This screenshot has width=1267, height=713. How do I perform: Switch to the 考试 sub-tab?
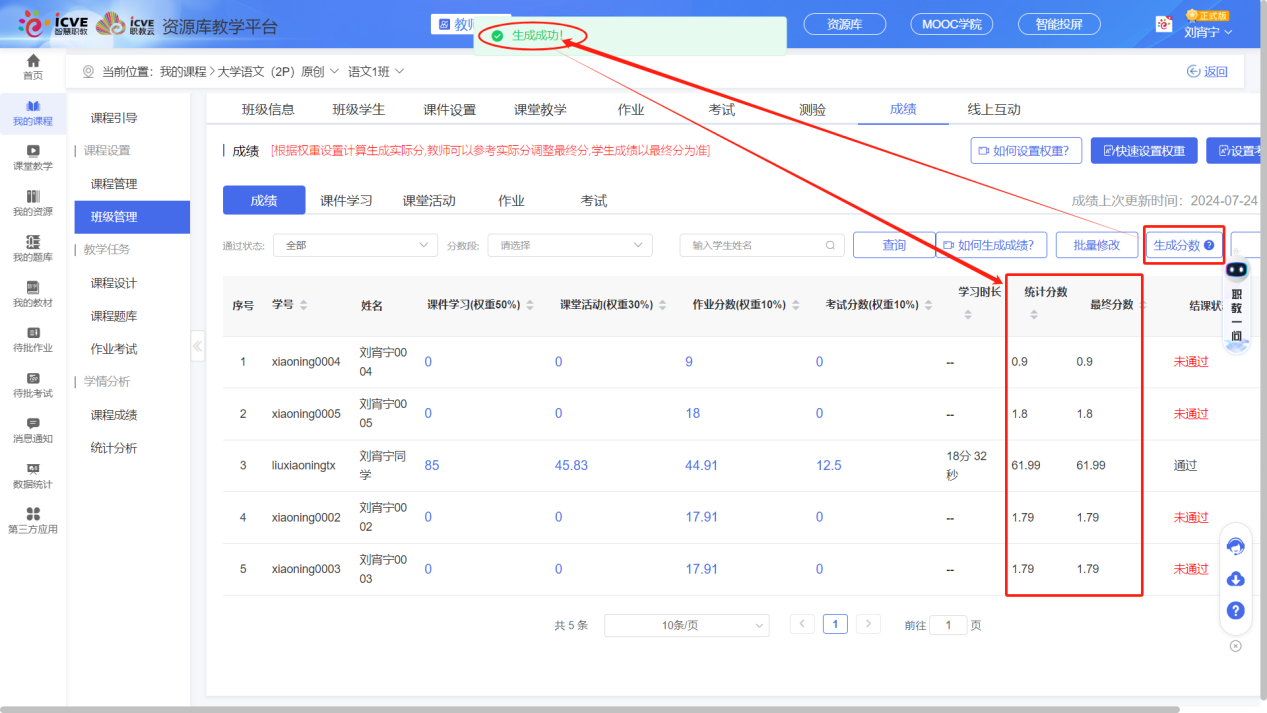pyautogui.click(x=594, y=200)
